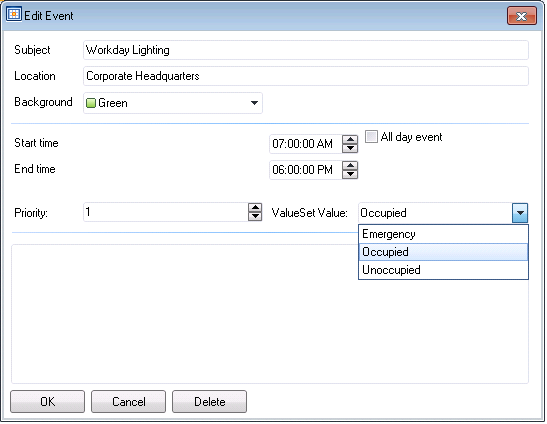547x424 pixels.
Task: Confirm changes with OK button
Action: coord(47,402)
